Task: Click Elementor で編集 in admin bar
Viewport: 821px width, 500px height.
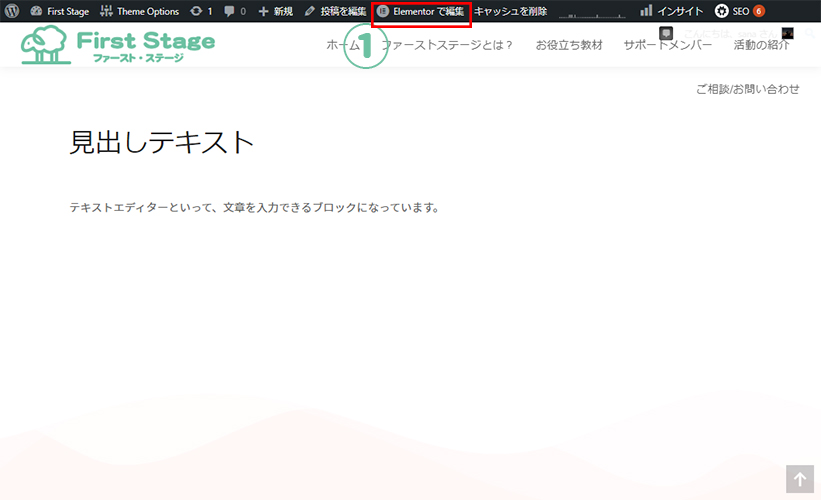Action: click(421, 11)
